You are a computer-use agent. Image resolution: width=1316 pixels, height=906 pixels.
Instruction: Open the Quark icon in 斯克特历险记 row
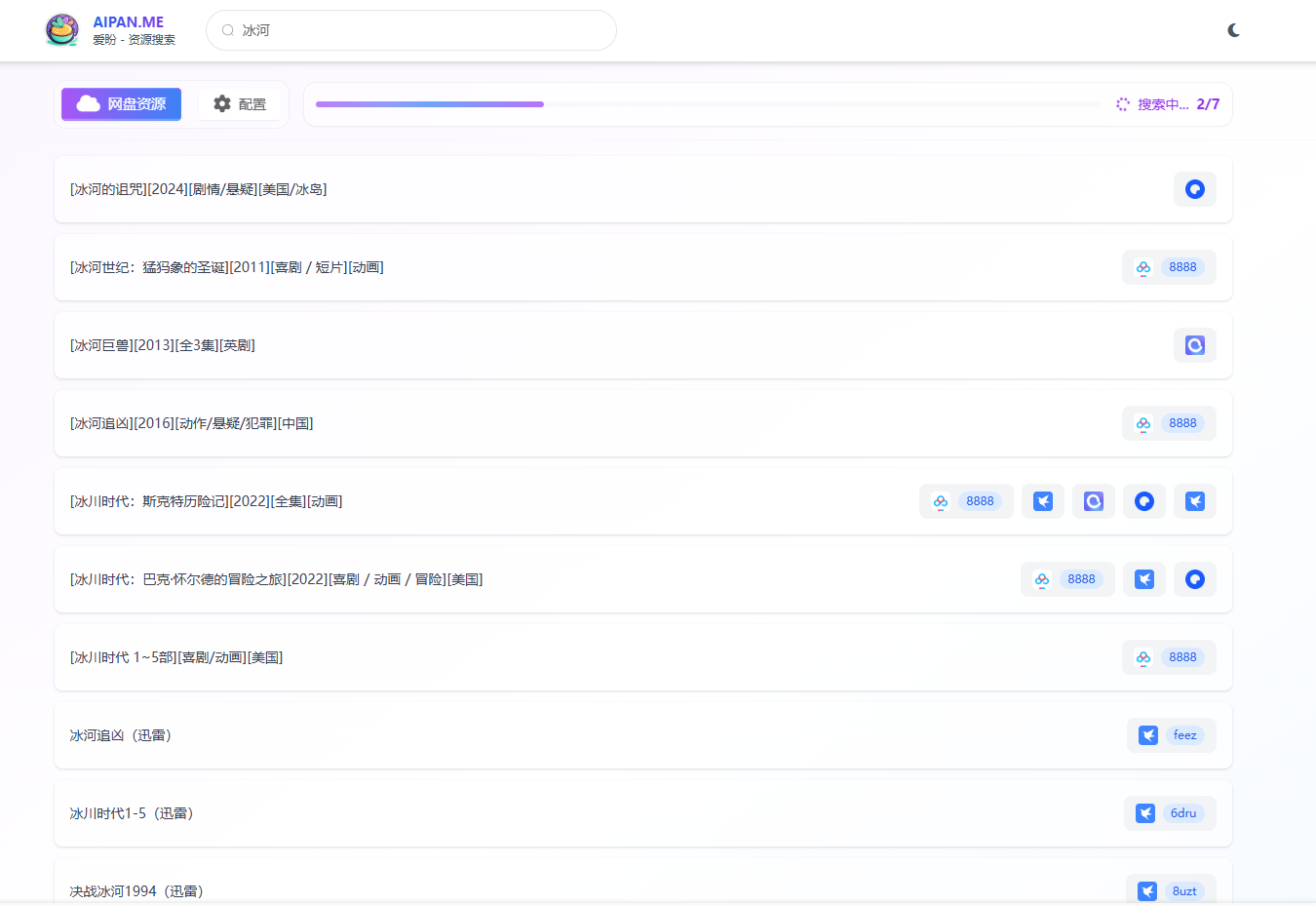(1144, 501)
